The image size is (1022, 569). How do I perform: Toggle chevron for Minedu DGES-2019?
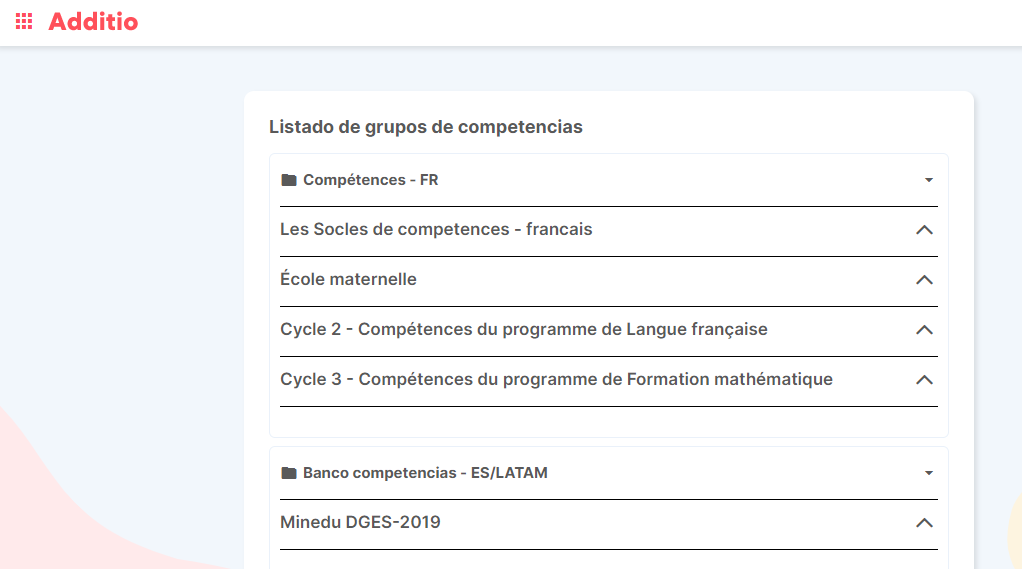click(924, 523)
